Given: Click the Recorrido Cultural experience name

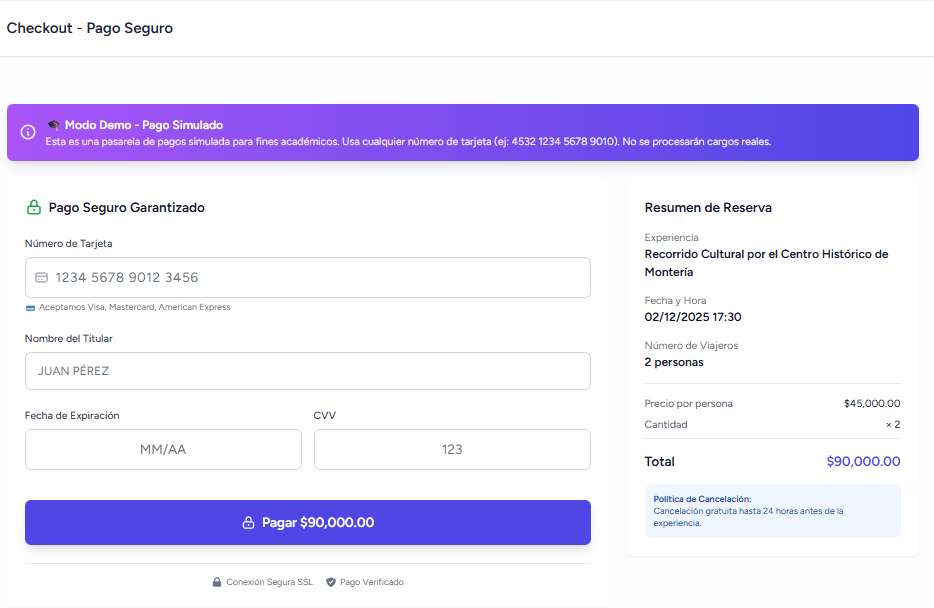Looking at the screenshot, I should 767,263.
